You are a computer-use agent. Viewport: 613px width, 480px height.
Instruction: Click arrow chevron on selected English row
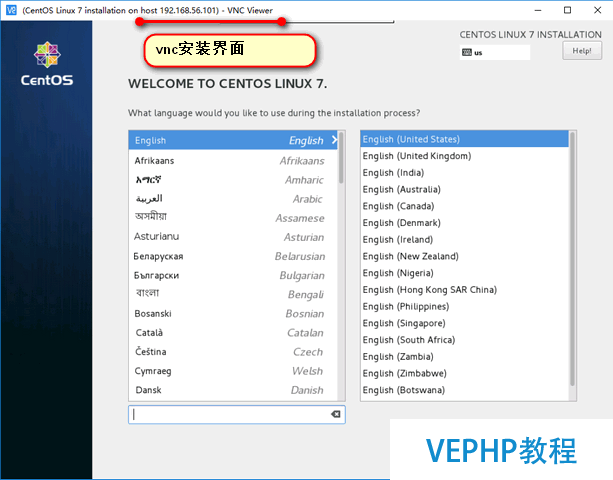[334, 140]
